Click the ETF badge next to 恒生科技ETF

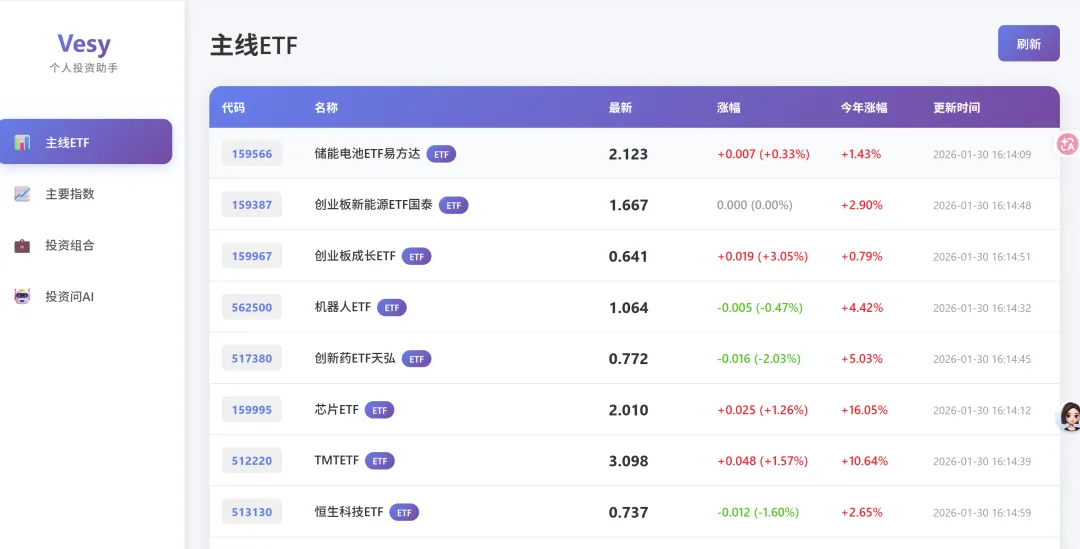tap(404, 512)
